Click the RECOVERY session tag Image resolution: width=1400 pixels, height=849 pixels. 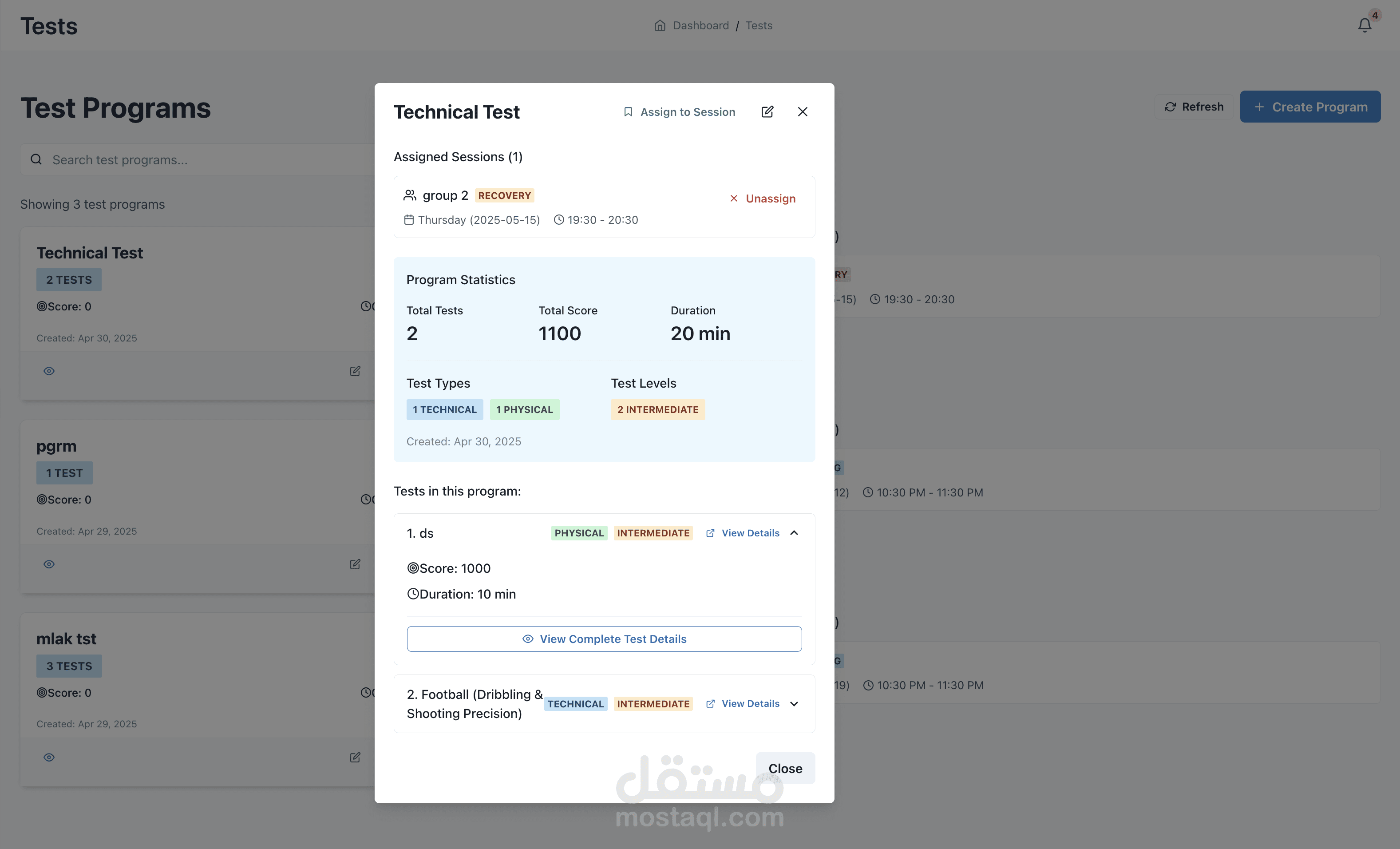[x=504, y=195]
